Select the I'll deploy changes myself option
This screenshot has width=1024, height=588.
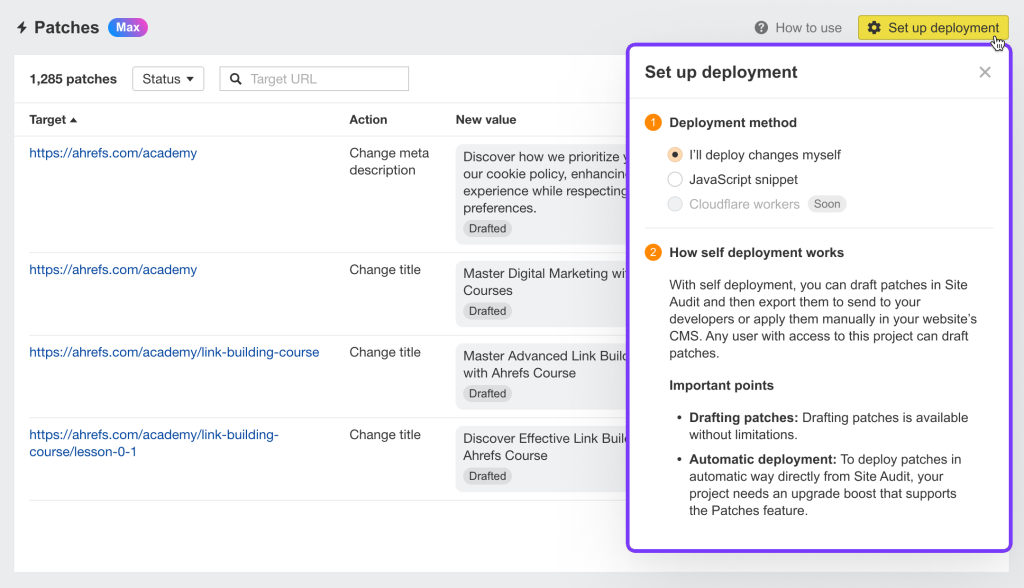[x=677, y=155]
